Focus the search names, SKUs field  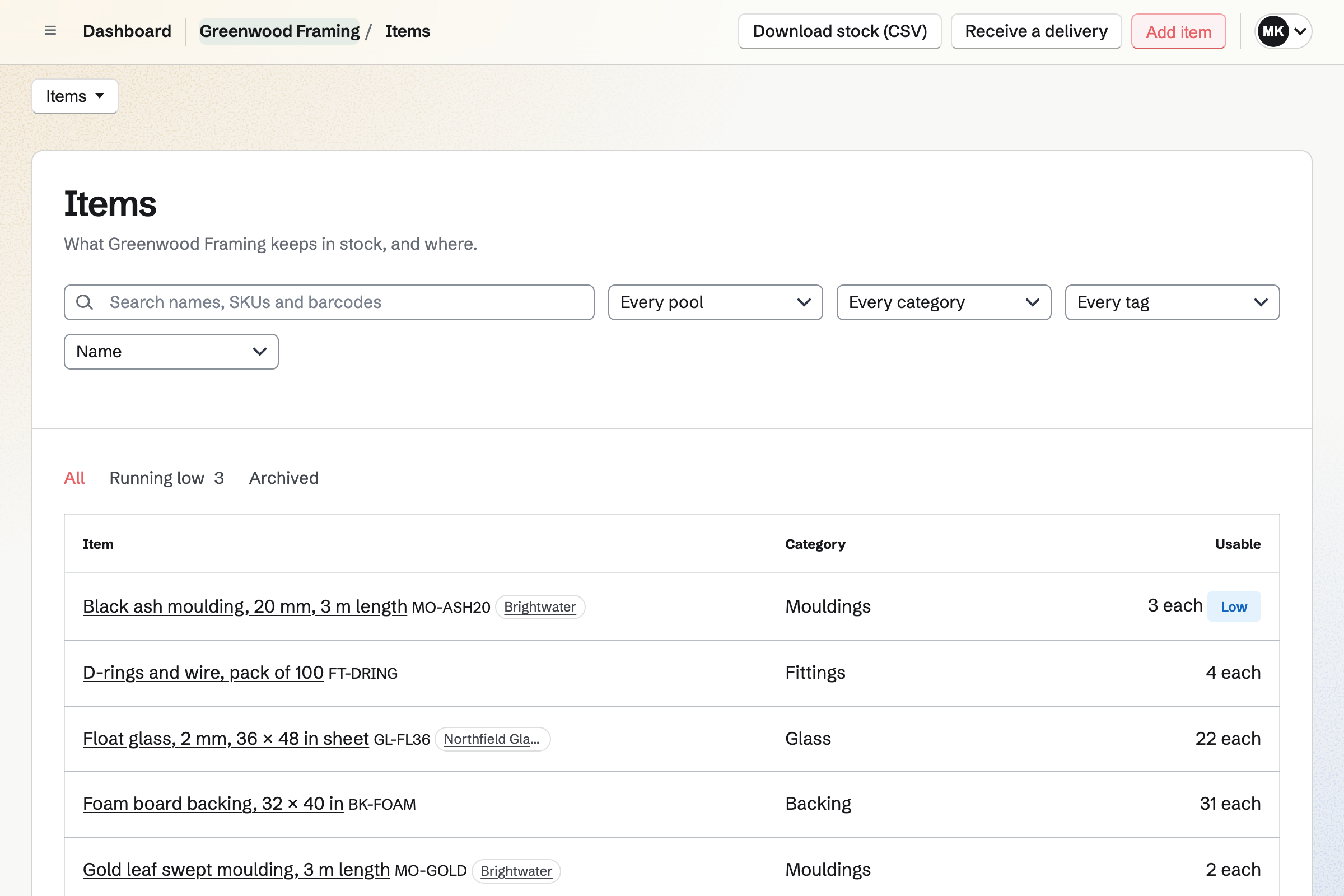click(x=329, y=302)
